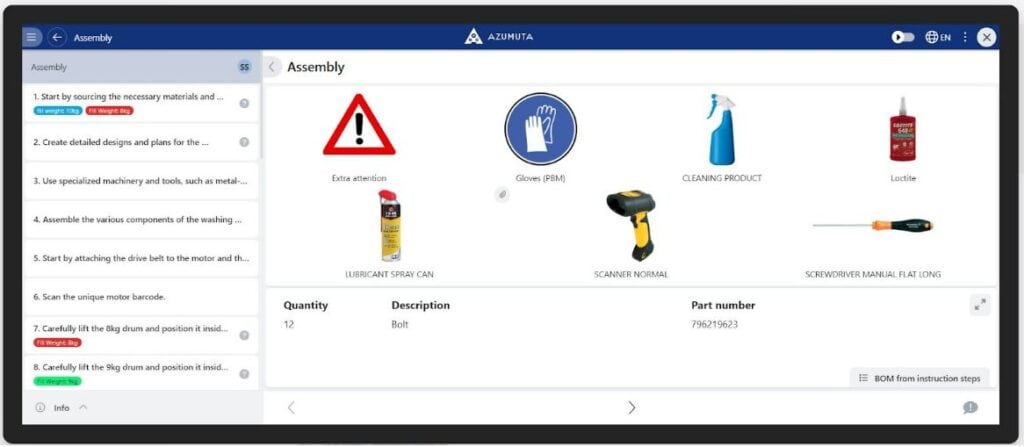Expand the Info panel chevron
This screenshot has width=1024, height=447.
[x=83, y=407]
